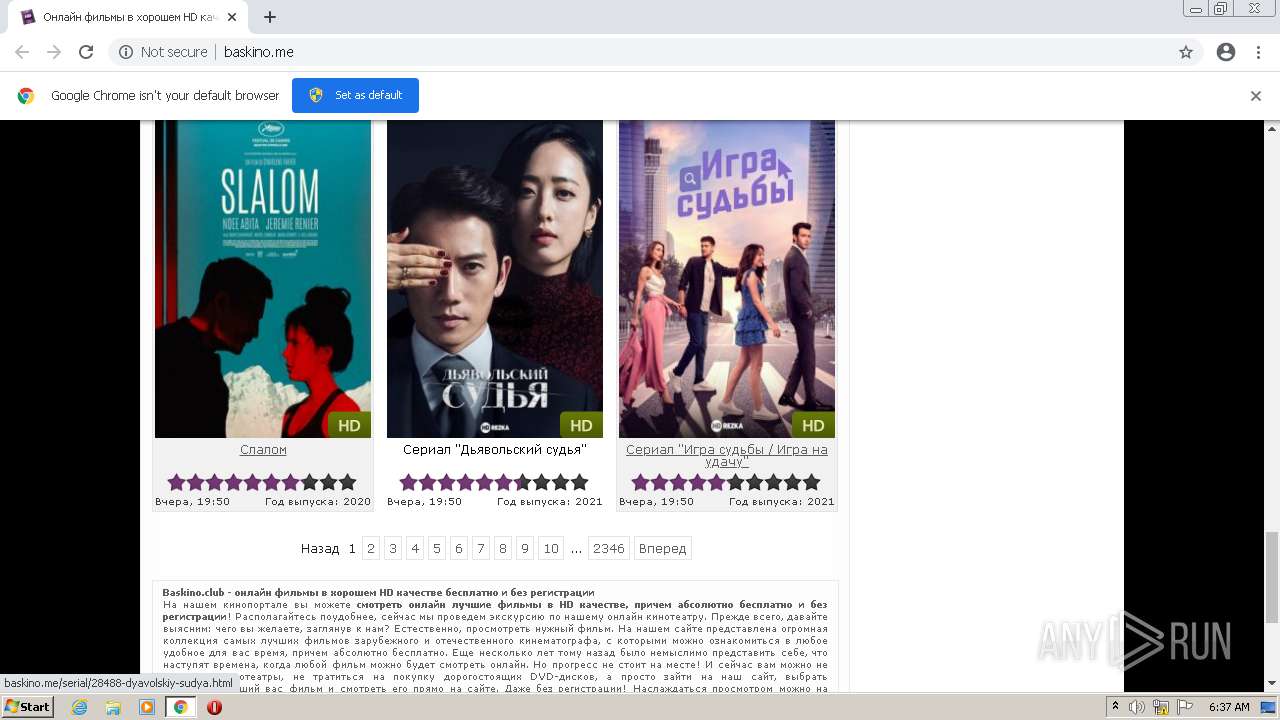Open Action Center flag icon

click(1185, 707)
